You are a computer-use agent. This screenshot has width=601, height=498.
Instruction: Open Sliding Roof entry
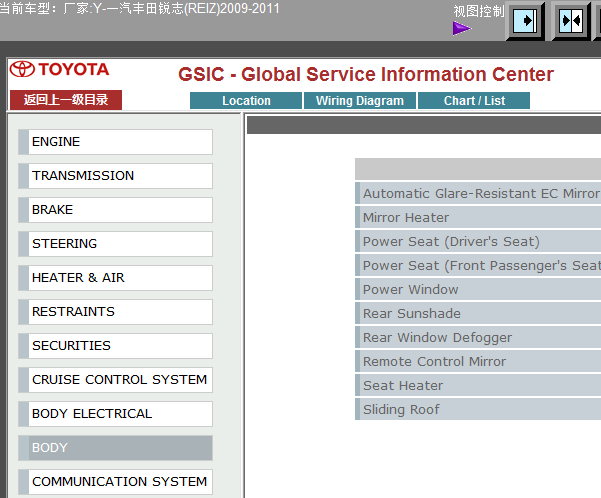478,409
